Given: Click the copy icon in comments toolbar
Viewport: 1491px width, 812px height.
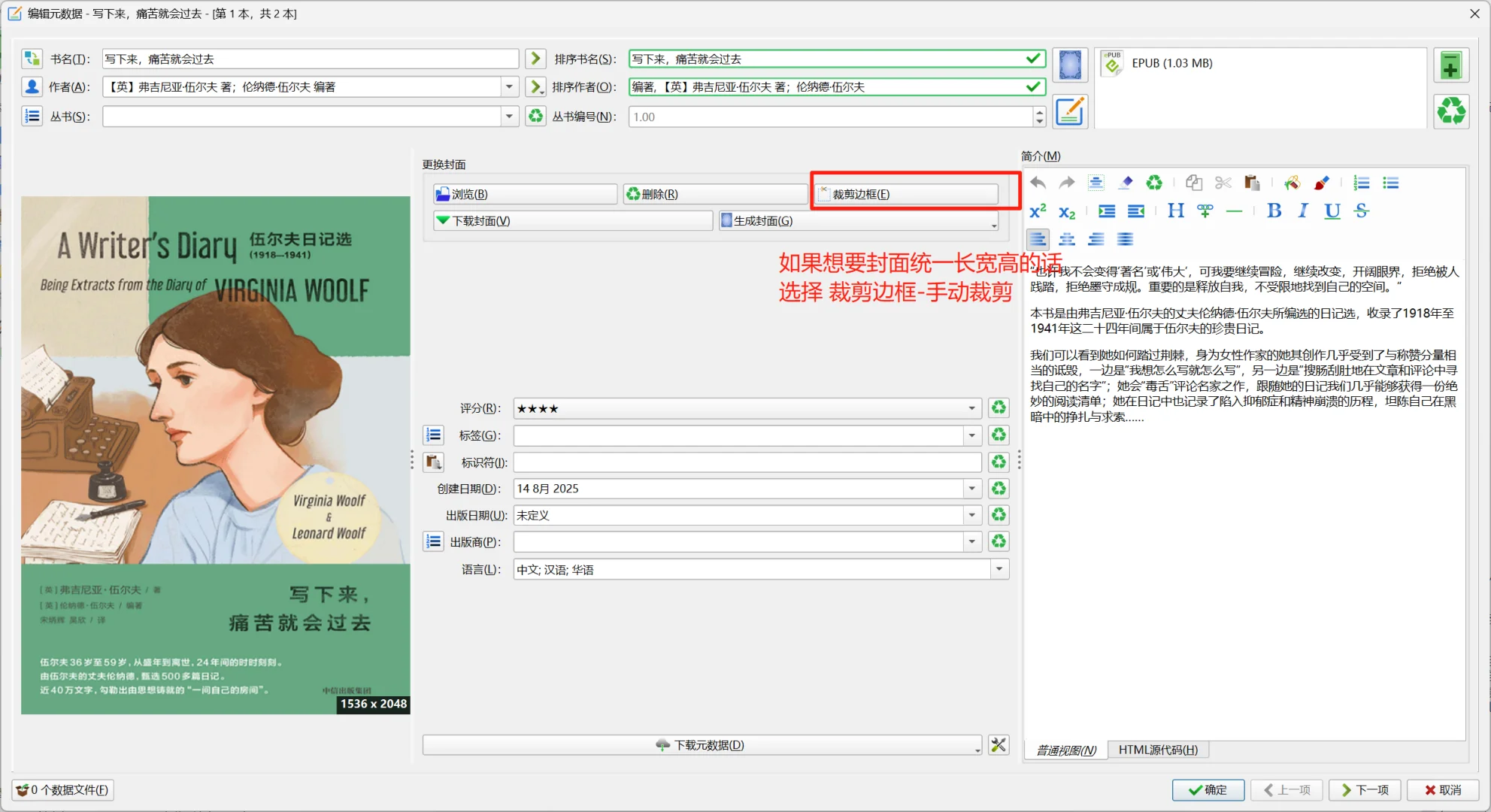Looking at the screenshot, I should [1194, 183].
